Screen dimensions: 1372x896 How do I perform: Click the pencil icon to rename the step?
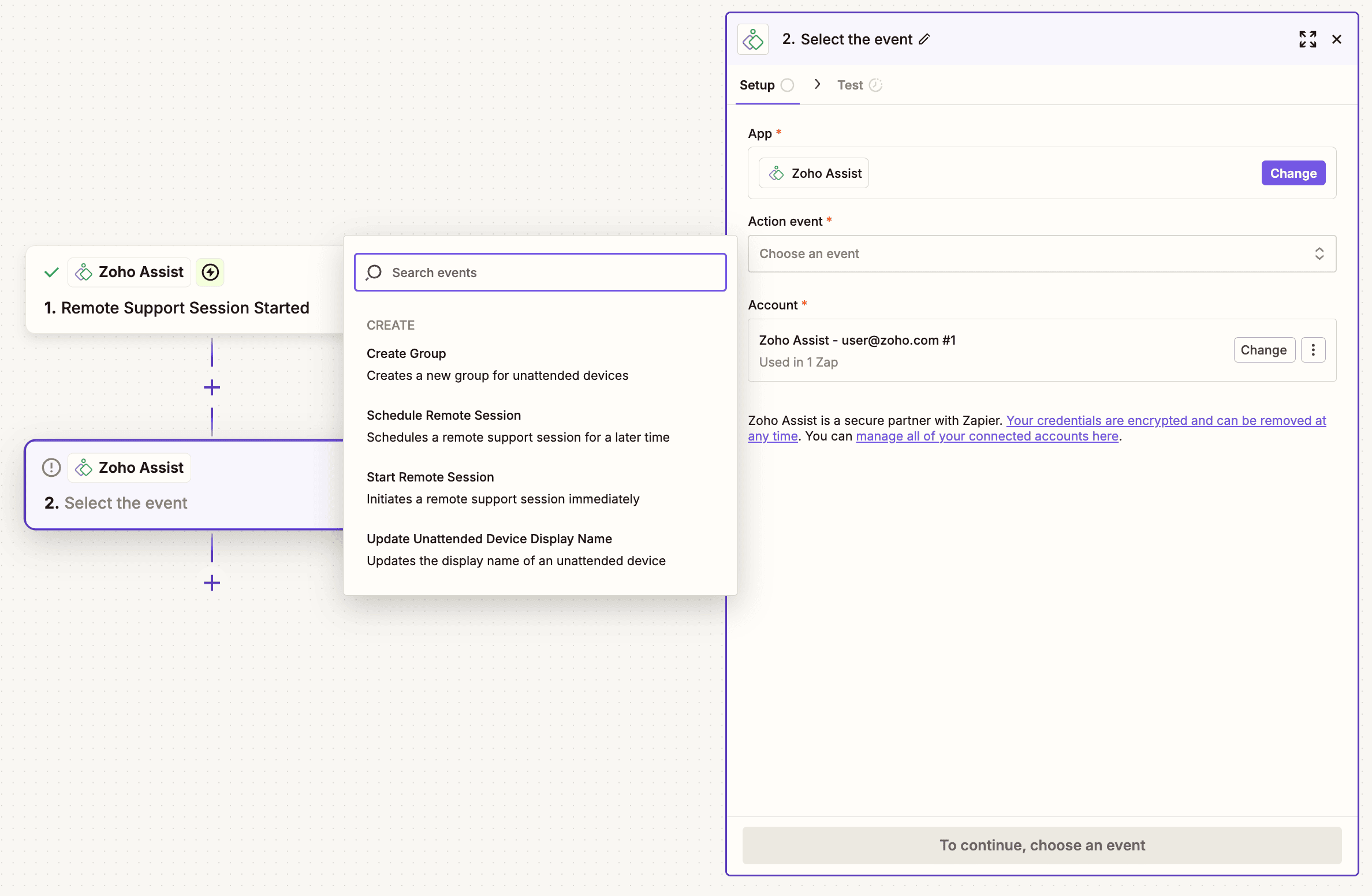coord(924,39)
